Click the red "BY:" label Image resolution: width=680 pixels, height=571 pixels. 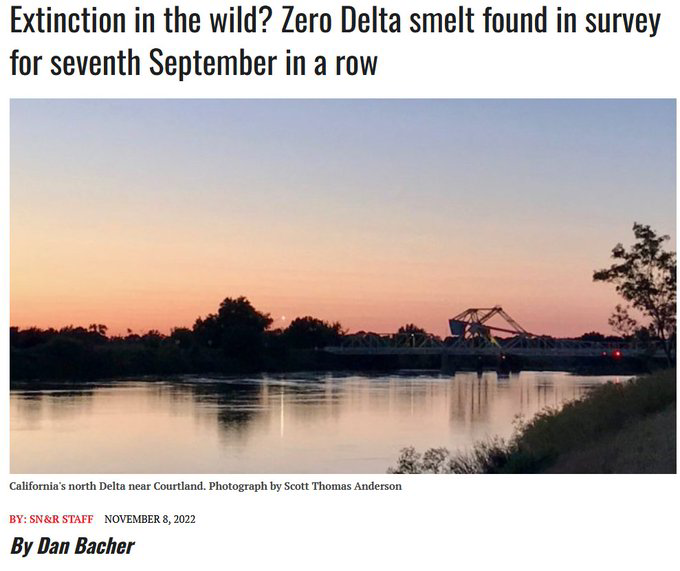click(18, 519)
